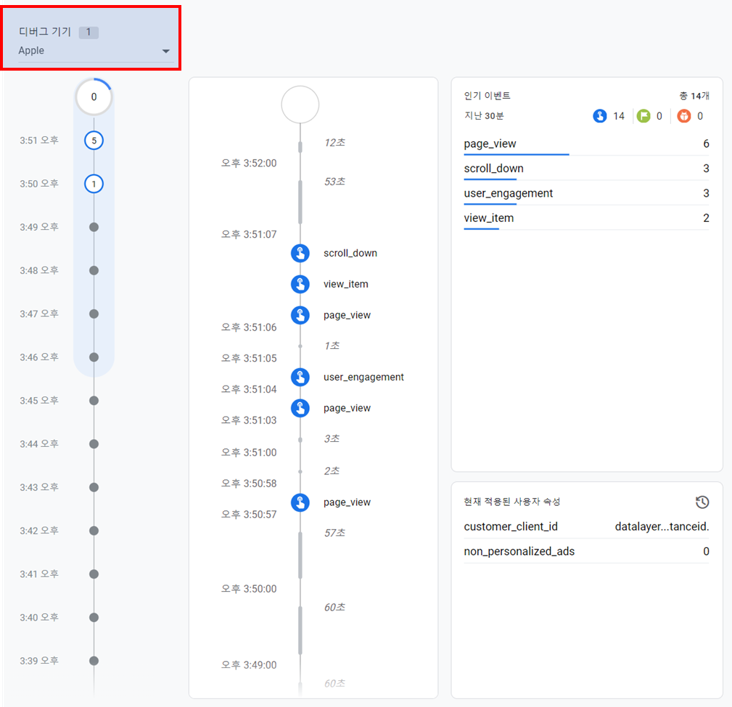
Task: Click the debug device count badge 1
Action: 88,32
